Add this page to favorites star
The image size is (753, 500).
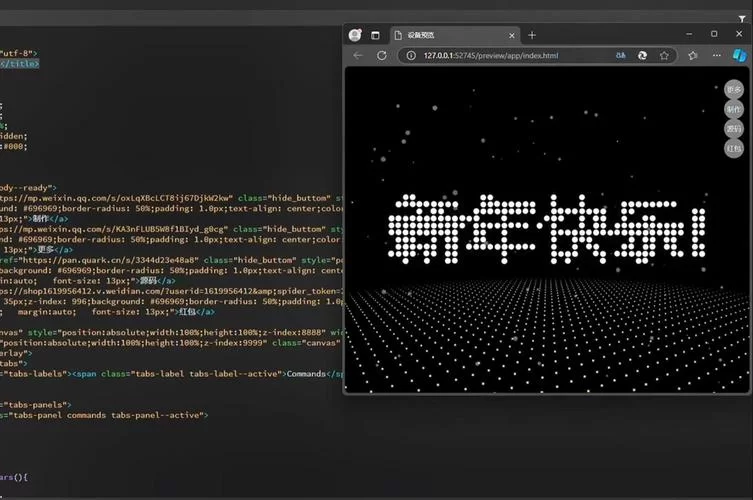pyautogui.click(x=664, y=56)
